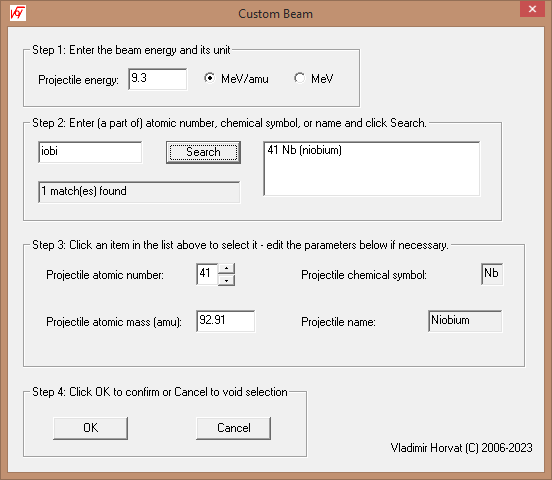Click the Projectile atomic mass field

(x=225, y=321)
